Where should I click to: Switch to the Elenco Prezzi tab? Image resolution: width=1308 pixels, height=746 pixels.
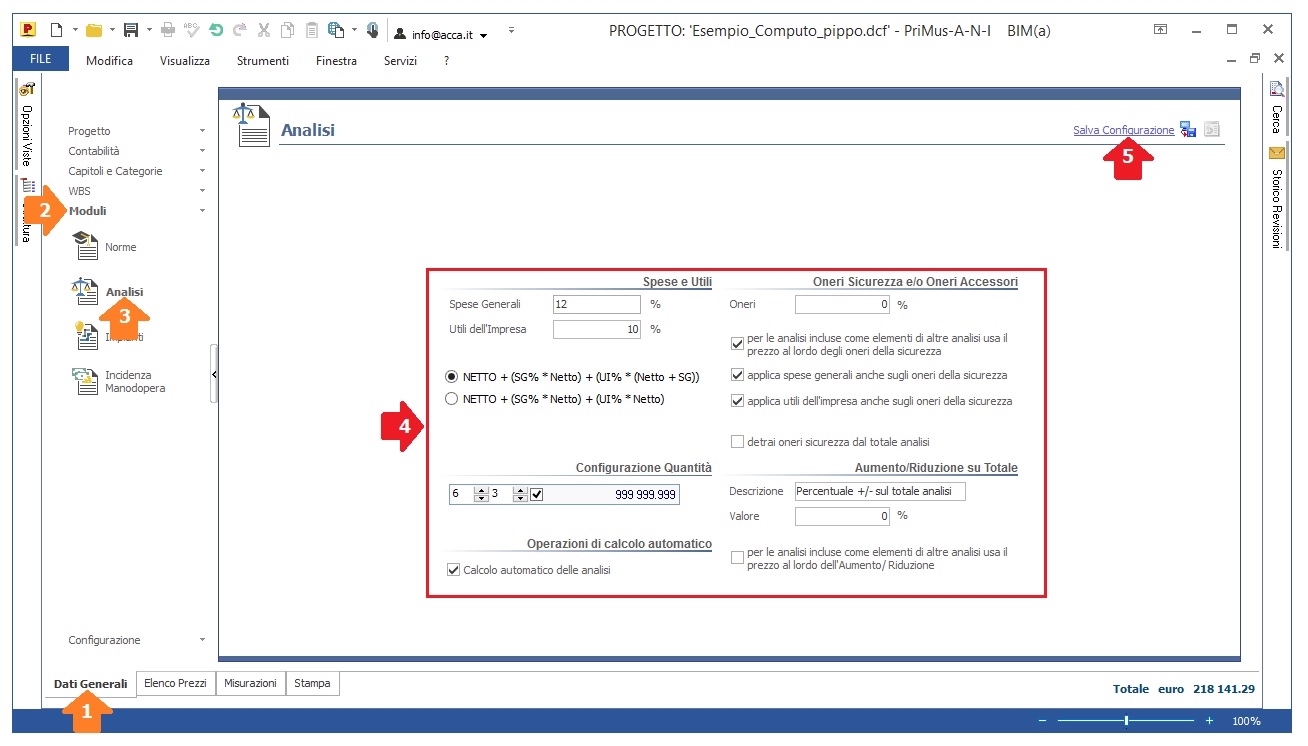tap(175, 684)
